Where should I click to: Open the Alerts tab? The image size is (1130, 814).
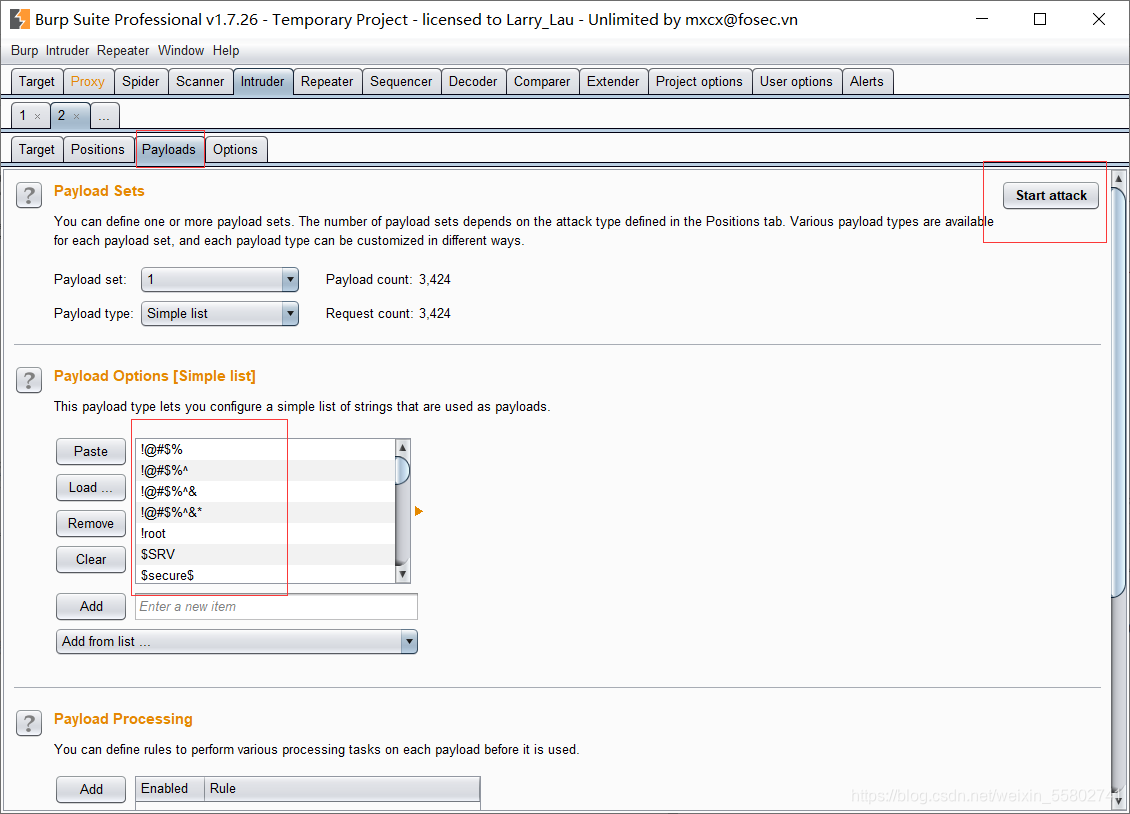tap(867, 81)
